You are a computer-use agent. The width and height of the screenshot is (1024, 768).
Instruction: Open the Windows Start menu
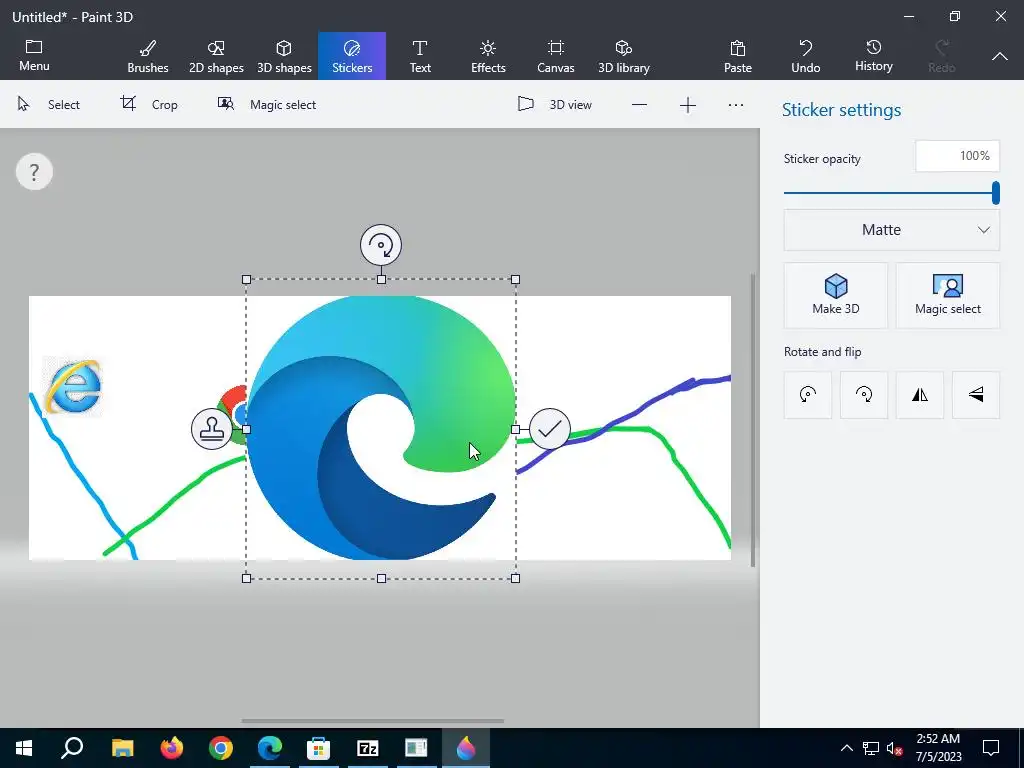pyautogui.click(x=24, y=748)
